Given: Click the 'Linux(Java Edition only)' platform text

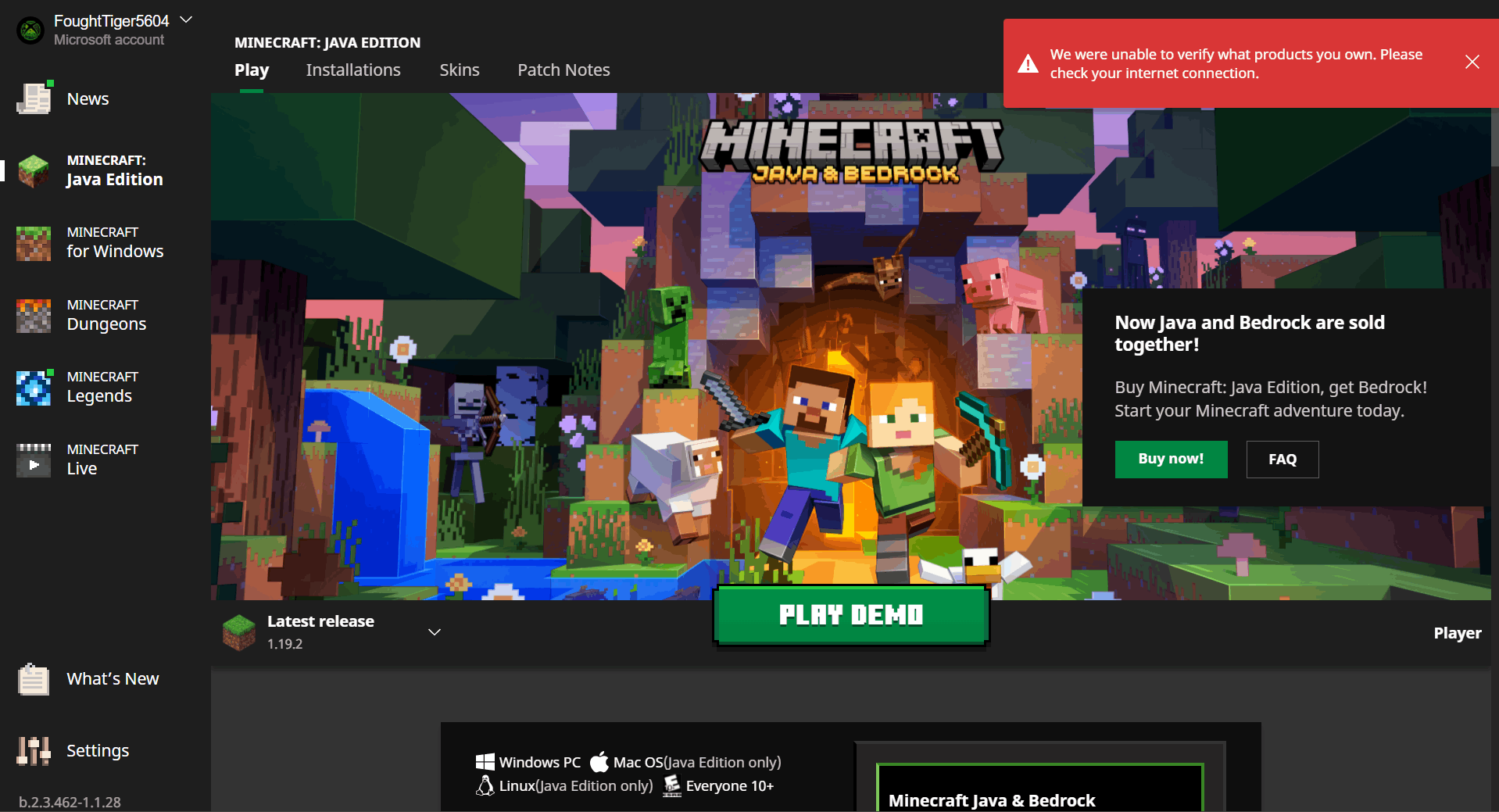Looking at the screenshot, I should [576, 785].
